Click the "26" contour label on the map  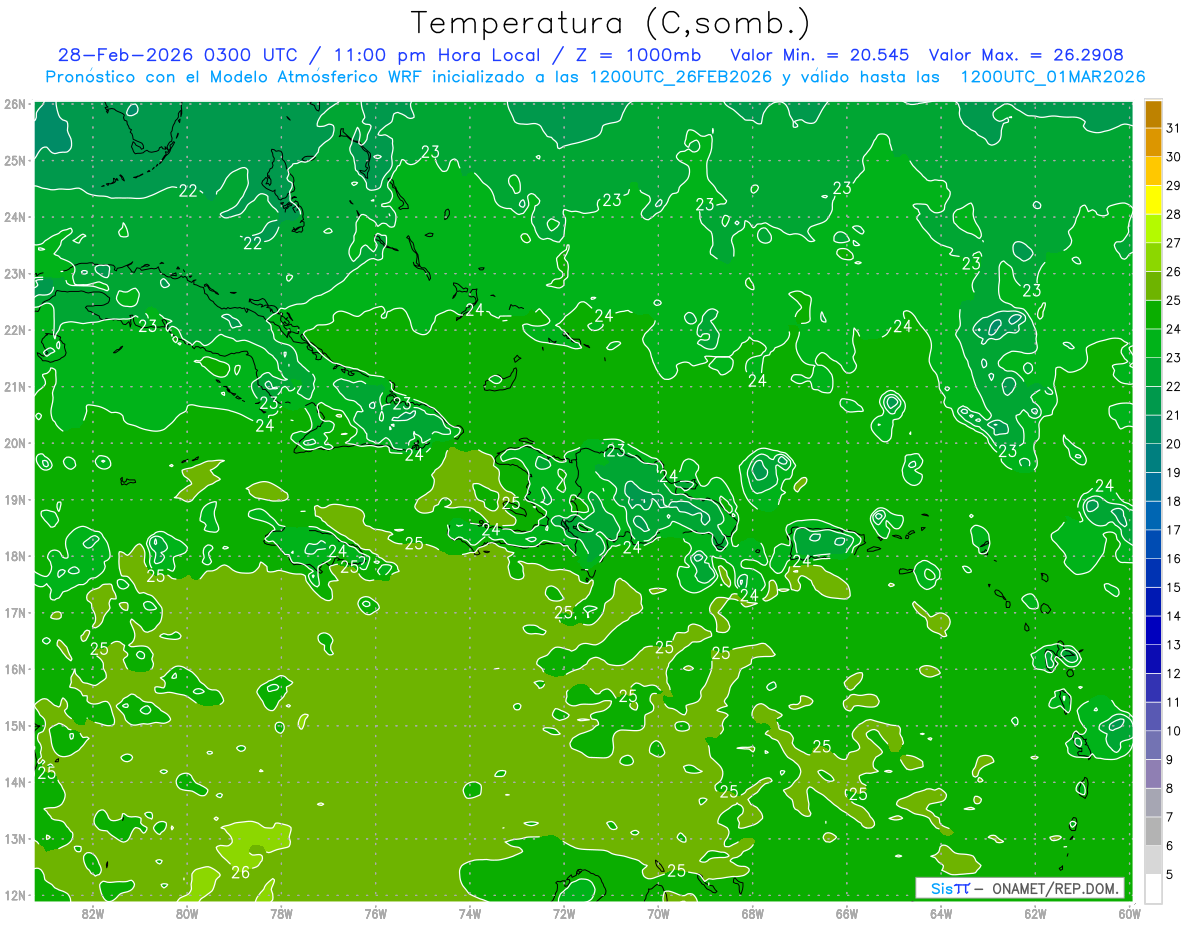click(241, 872)
